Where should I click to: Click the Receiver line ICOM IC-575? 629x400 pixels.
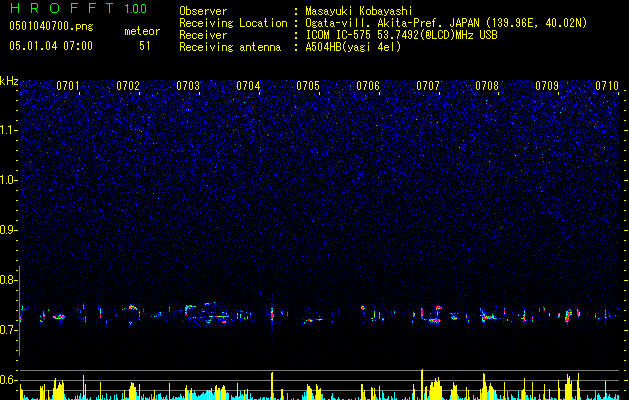coord(338,35)
